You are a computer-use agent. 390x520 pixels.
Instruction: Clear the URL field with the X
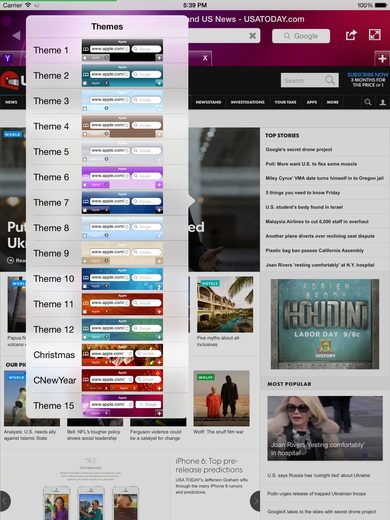(253, 36)
